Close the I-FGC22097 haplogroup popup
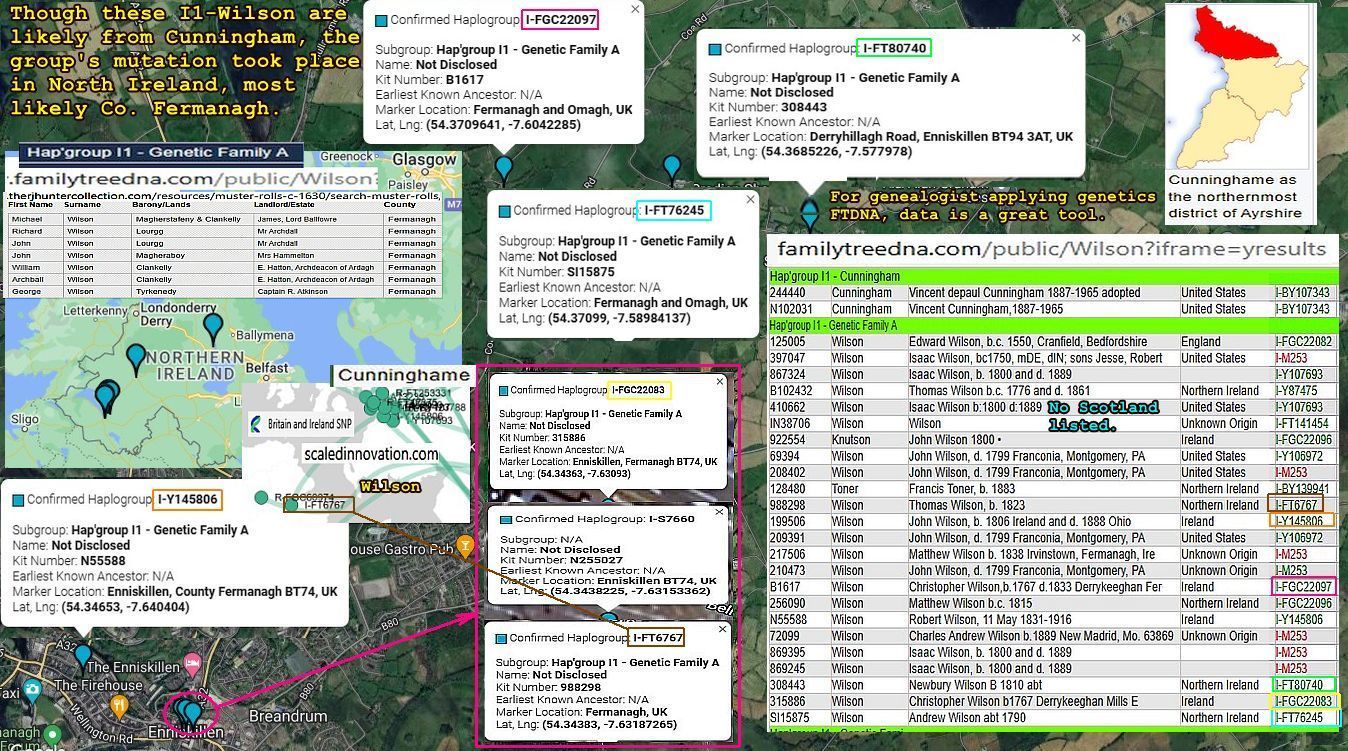The image size is (1348, 751). 635,9
